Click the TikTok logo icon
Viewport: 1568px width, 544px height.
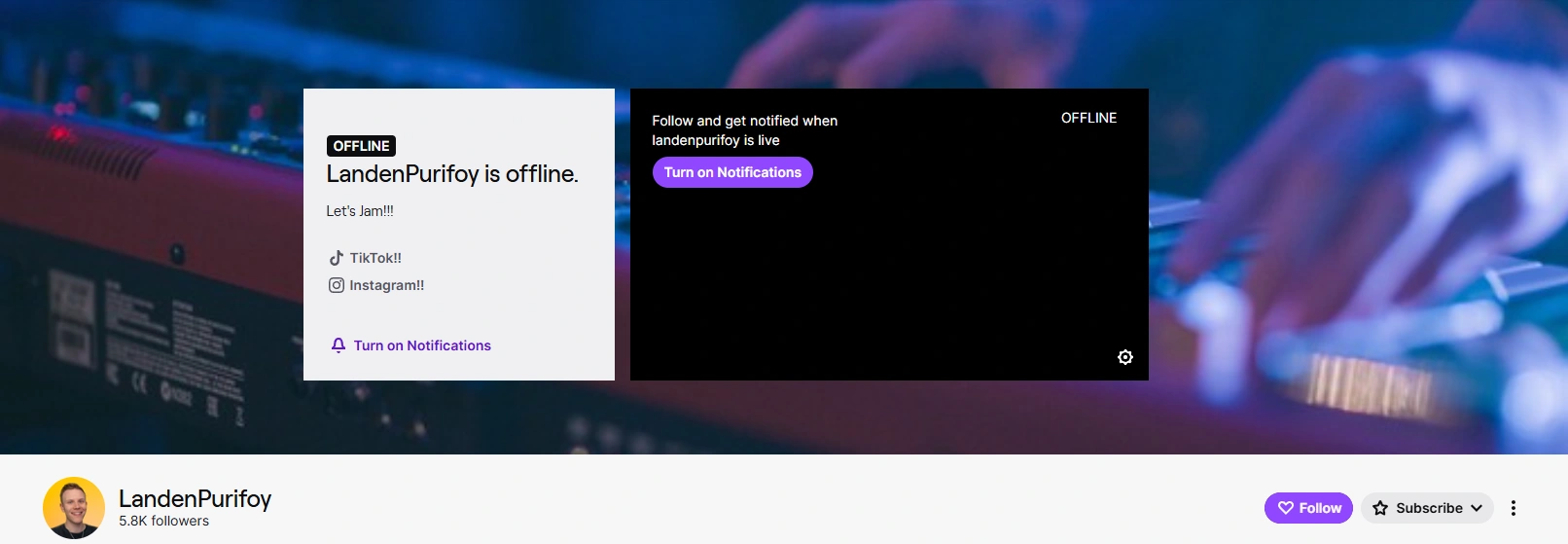pos(337,258)
